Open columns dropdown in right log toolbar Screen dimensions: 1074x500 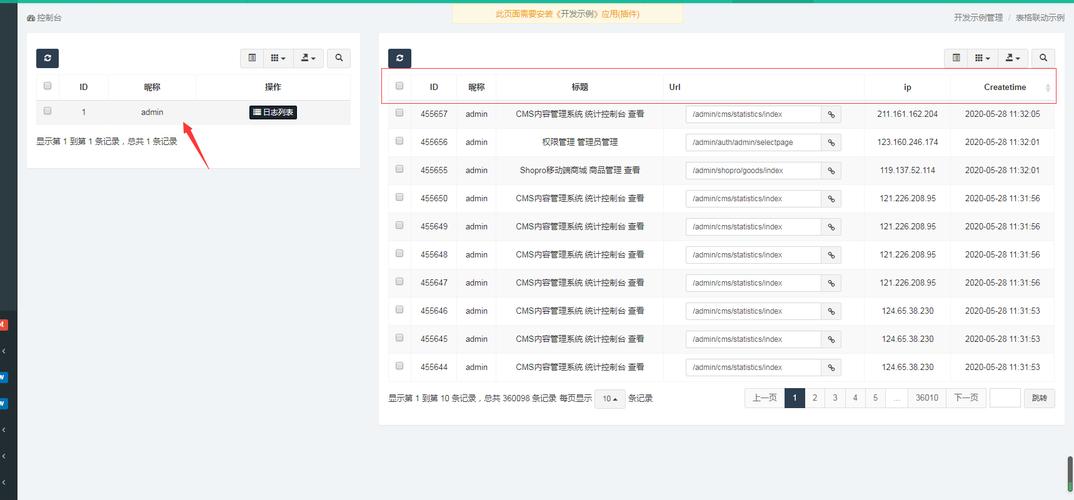tap(983, 59)
